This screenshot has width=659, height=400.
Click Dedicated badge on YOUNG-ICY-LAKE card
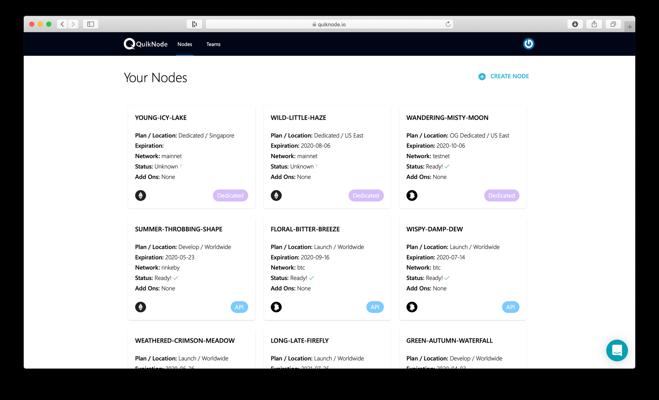(230, 195)
